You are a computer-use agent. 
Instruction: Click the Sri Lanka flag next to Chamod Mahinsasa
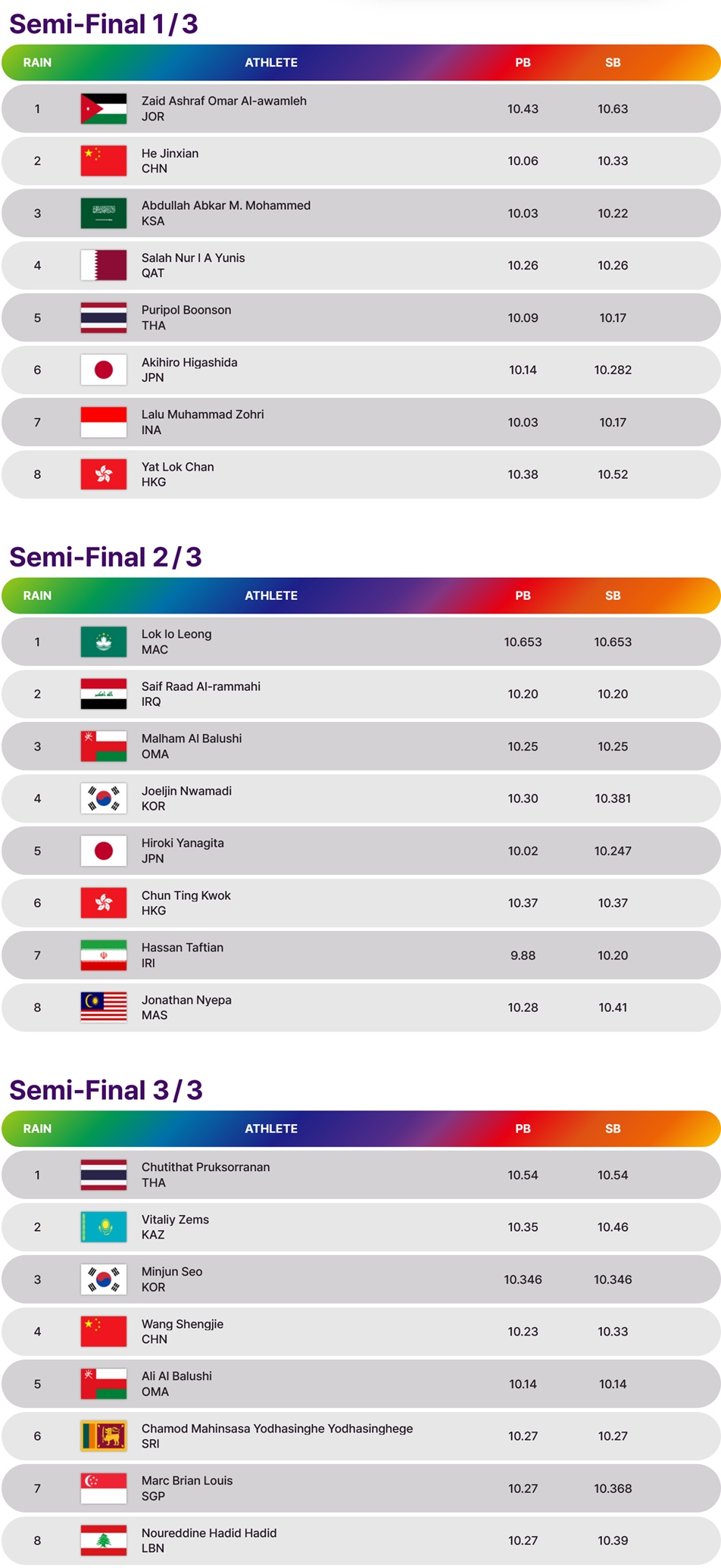click(x=104, y=1437)
